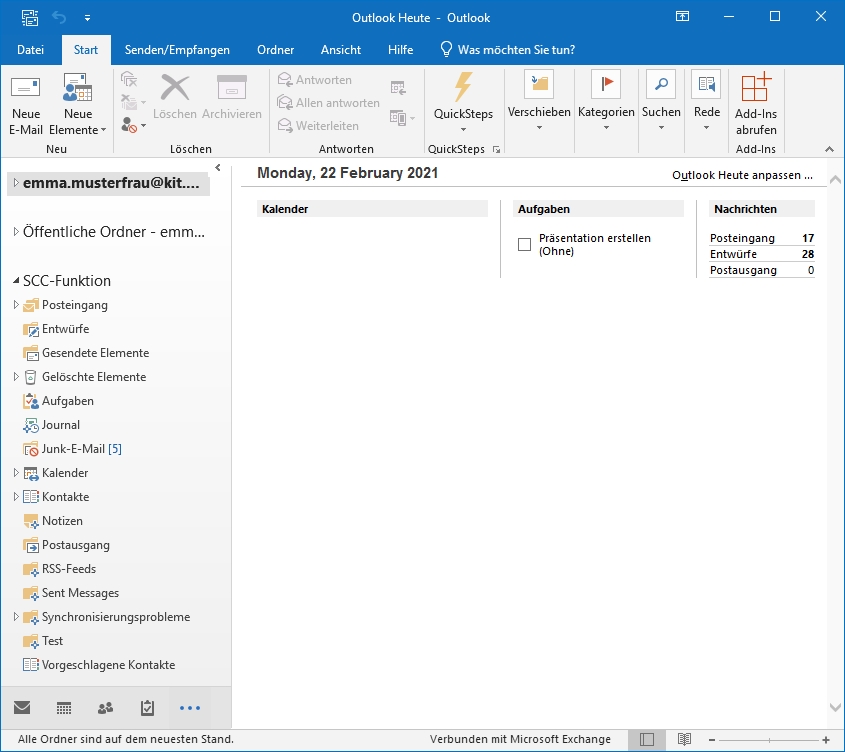Image resolution: width=845 pixels, height=752 pixels.
Task: Click the Neue E-Mail icon
Action: coord(26,88)
